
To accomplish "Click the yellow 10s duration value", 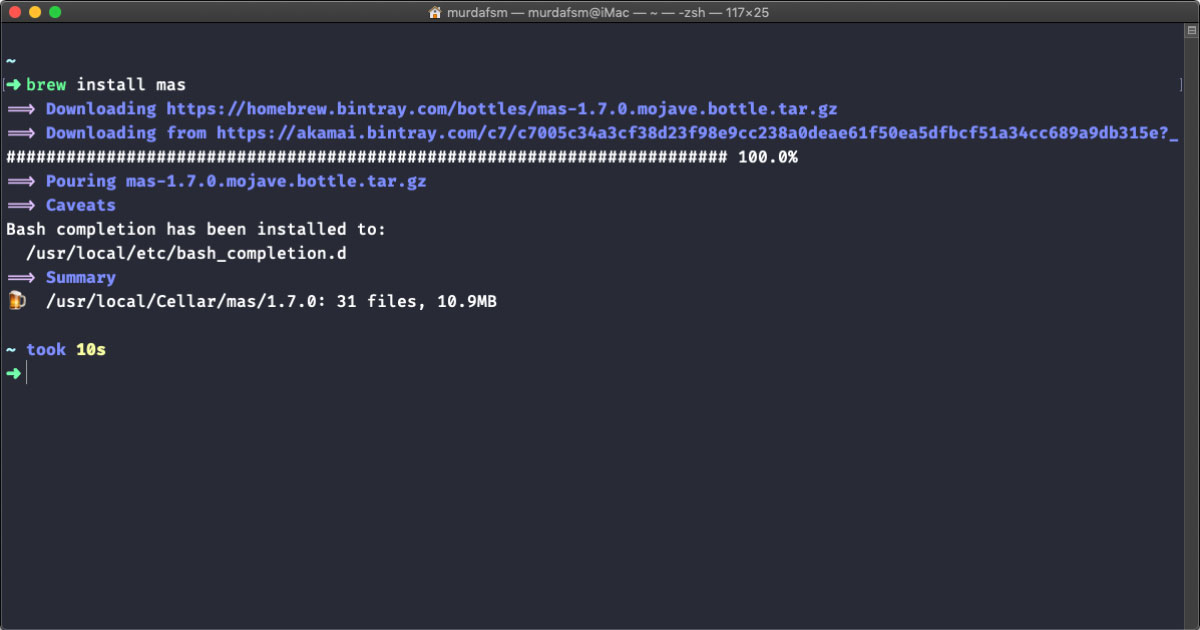I will [91, 349].
